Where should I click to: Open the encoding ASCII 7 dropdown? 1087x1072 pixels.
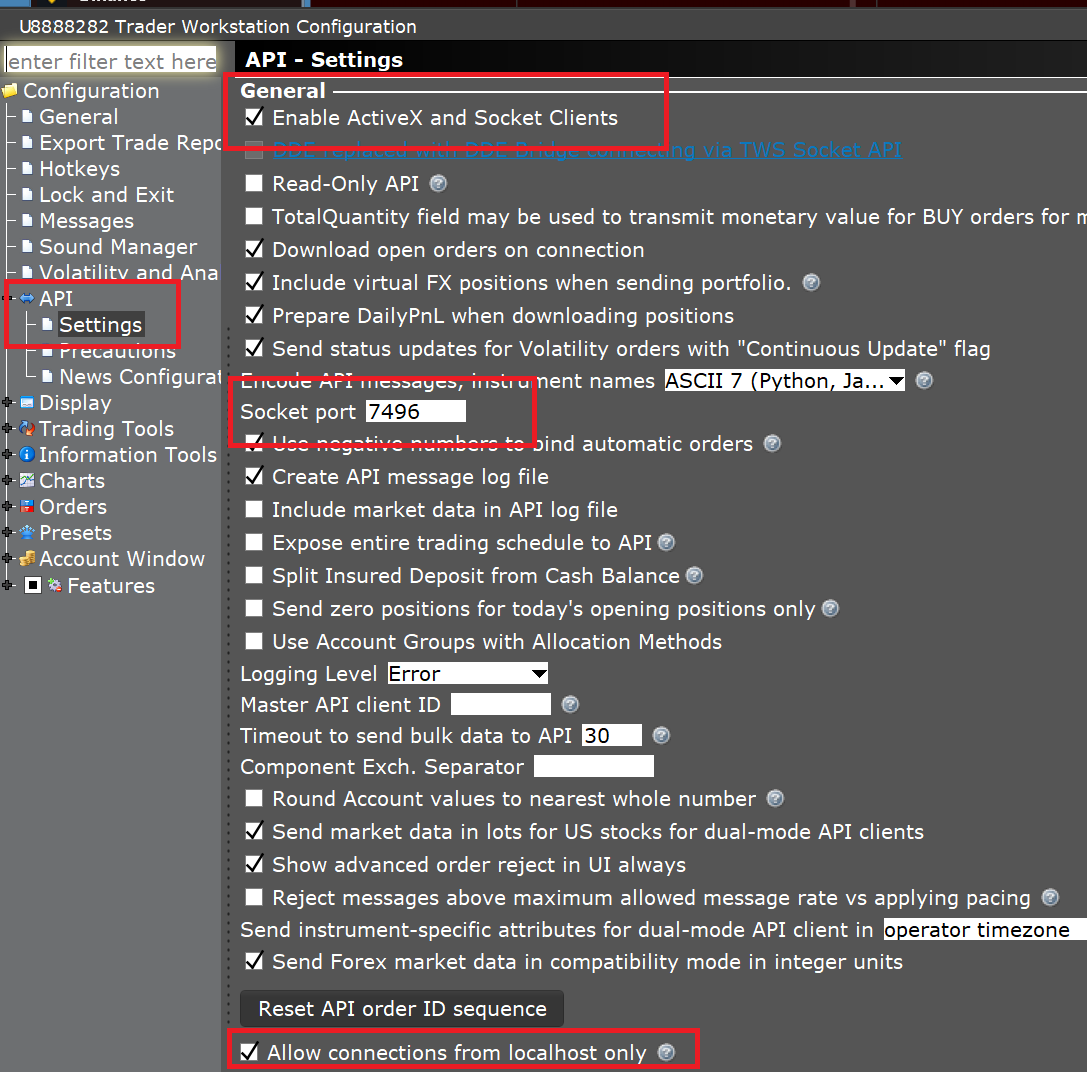tap(785, 380)
